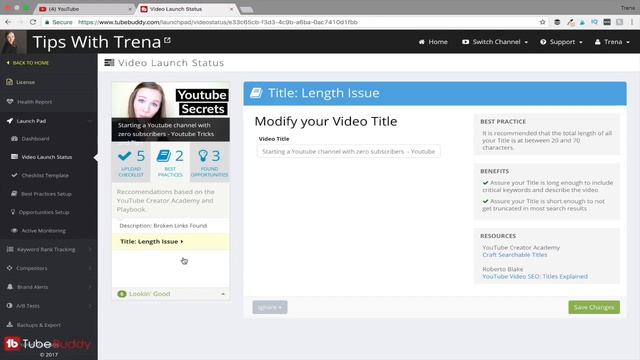Click the License icon in the sidebar
Screen dimensions: 640x360
9,82
